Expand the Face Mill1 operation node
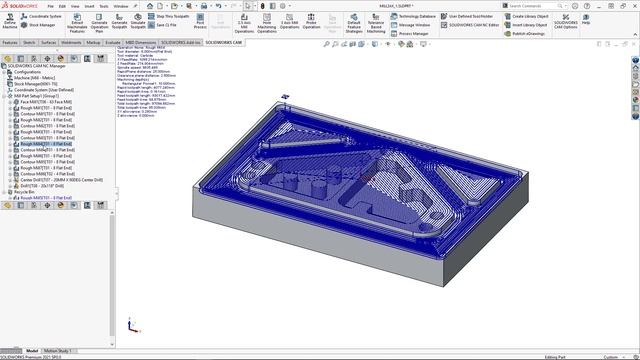The image size is (640, 360). (10, 102)
